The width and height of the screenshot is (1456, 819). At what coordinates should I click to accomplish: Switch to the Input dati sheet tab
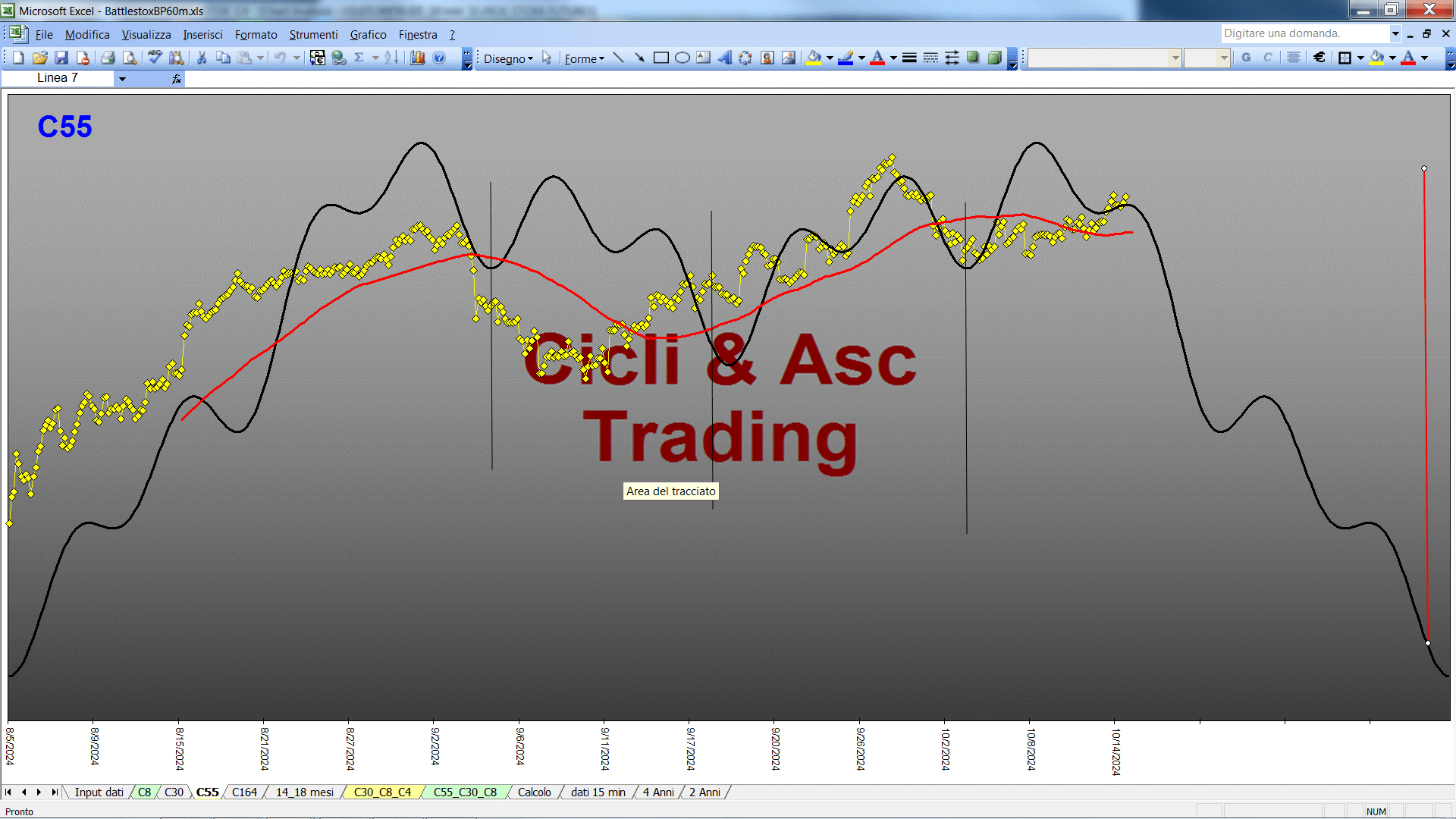[99, 792]
